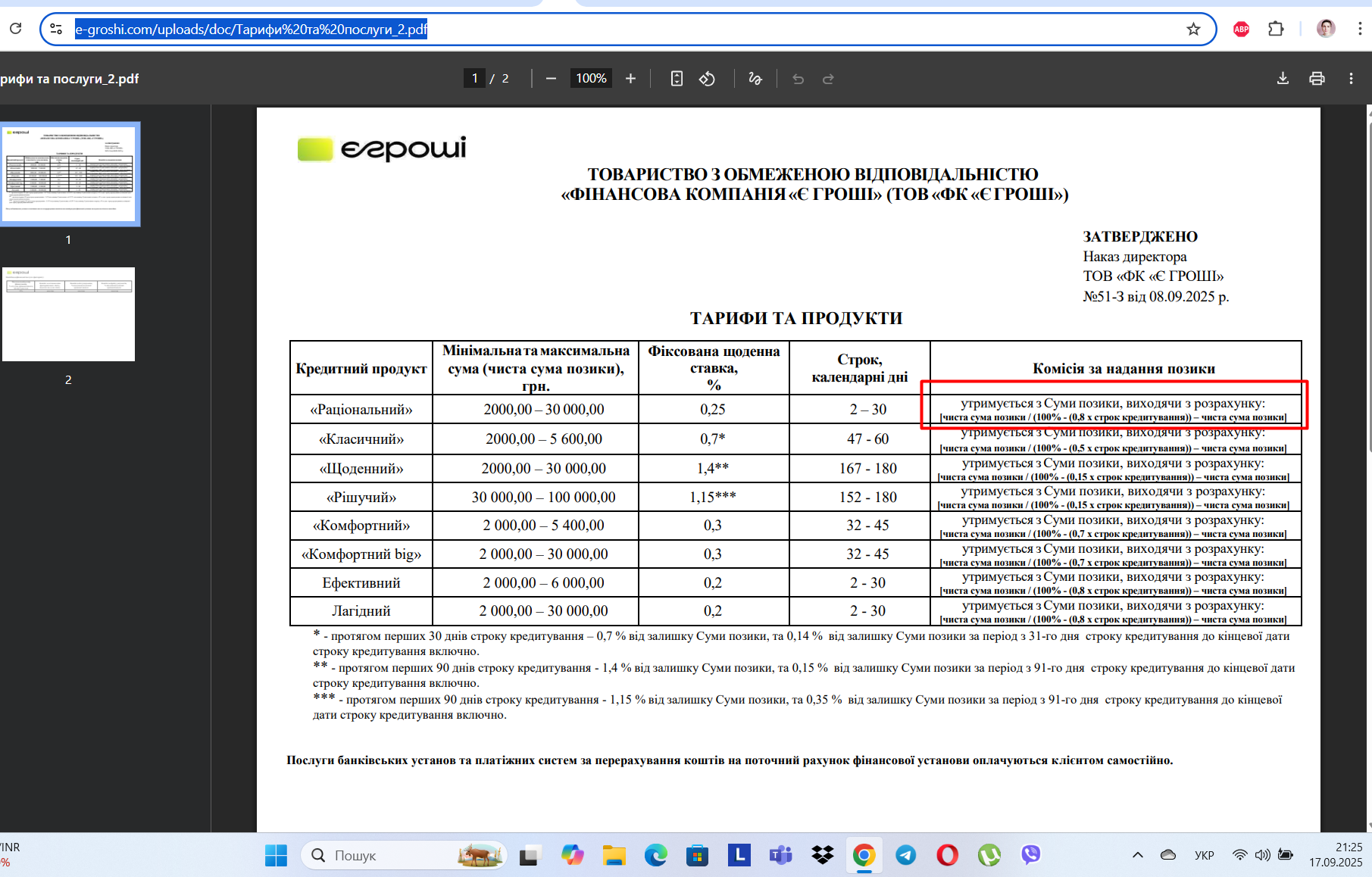Open the volume speaker tray icon
The image size is (1372, 877).
[x=1262, y=855]
